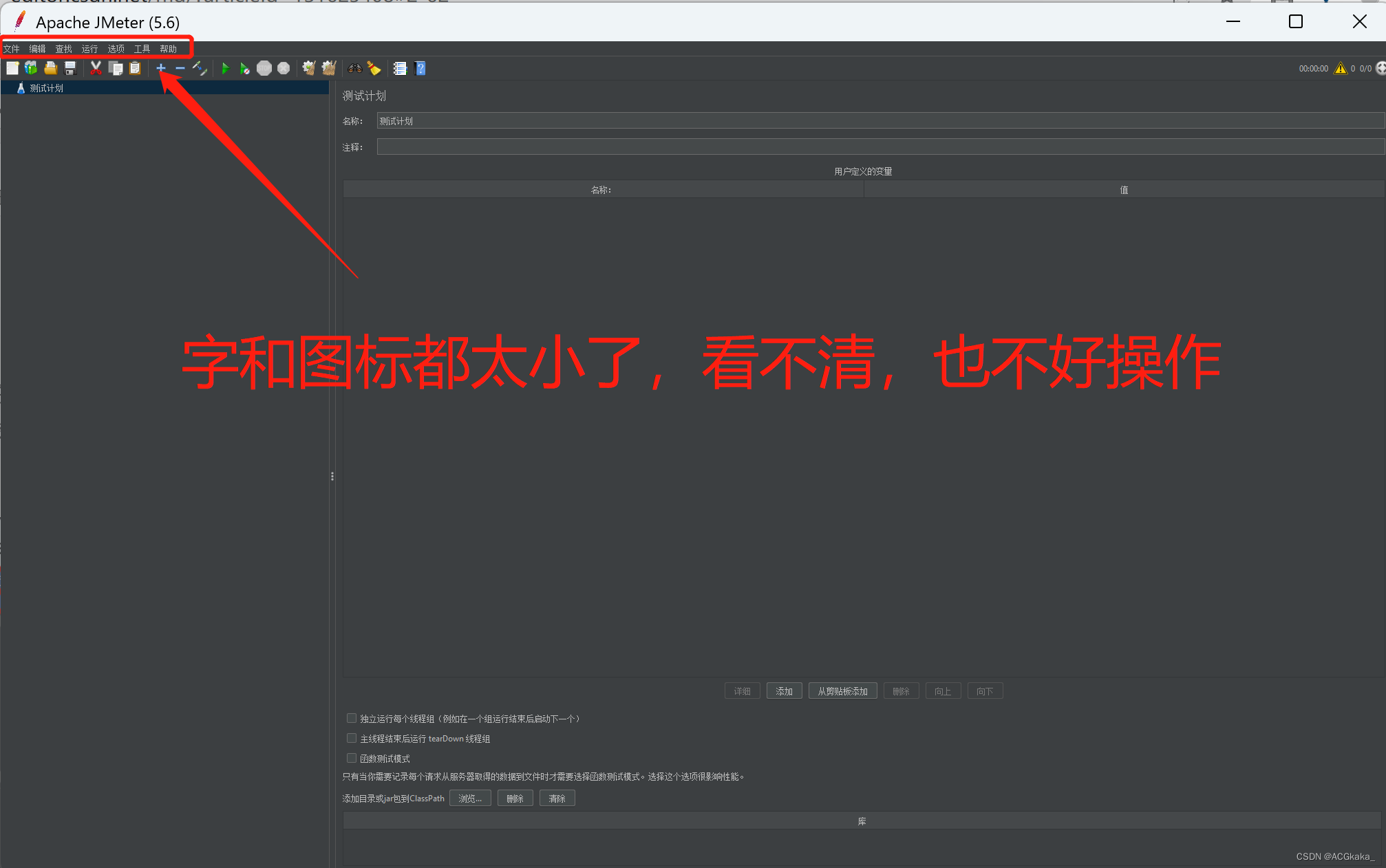Image resolution: width=1386 pixels, height=868 pixels.
Task: Click the 添加 button below variables table
Action: pyautogui.click(x=785, y=691)
